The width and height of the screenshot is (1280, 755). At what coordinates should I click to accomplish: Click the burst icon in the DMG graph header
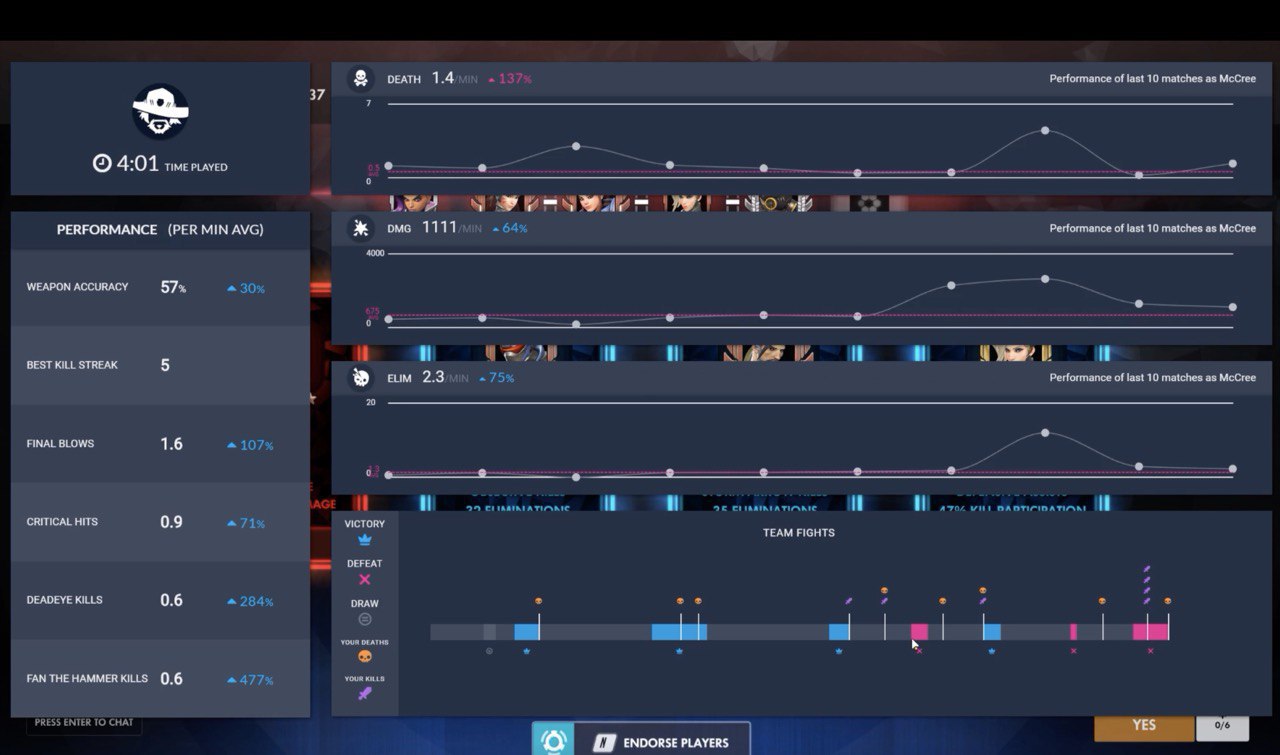(360, 228)
